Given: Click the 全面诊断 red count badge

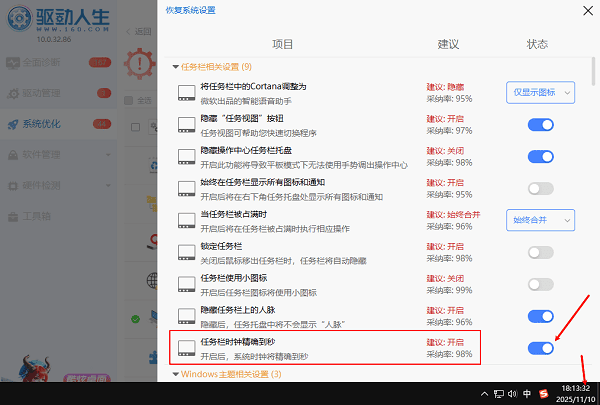Looking at the screenshot, I should coord(100,62).
